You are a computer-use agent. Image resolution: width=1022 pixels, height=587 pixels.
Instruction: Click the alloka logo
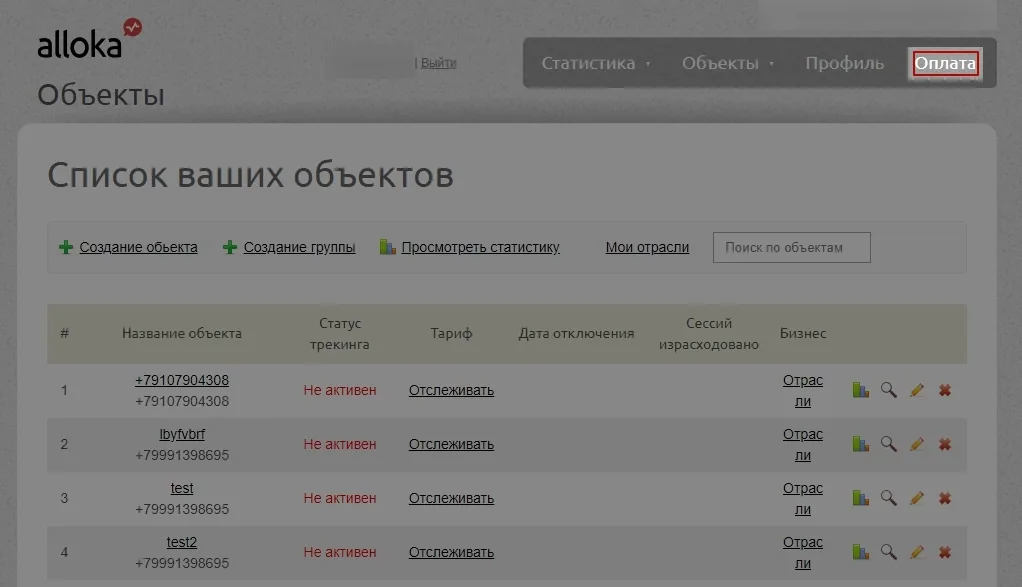[x=89, y=39]
